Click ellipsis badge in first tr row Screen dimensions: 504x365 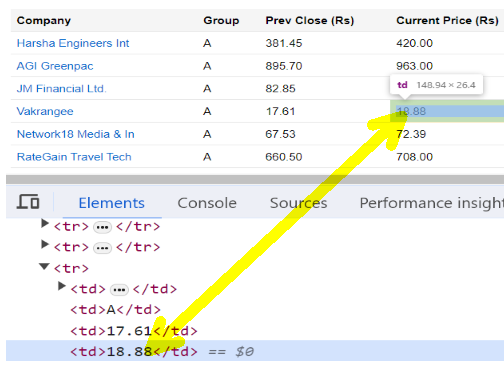click(x=102, y=228)
